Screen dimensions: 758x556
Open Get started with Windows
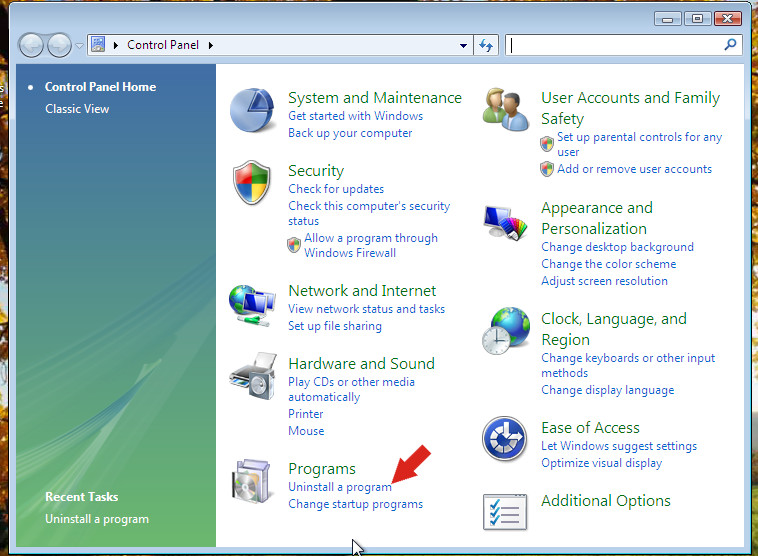coord(355,116)
